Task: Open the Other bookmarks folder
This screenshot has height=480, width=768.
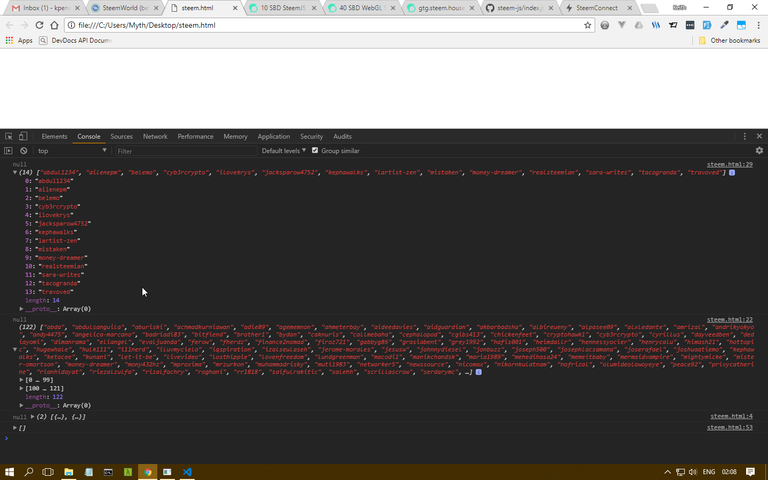Action: click(x=732, y=40)
